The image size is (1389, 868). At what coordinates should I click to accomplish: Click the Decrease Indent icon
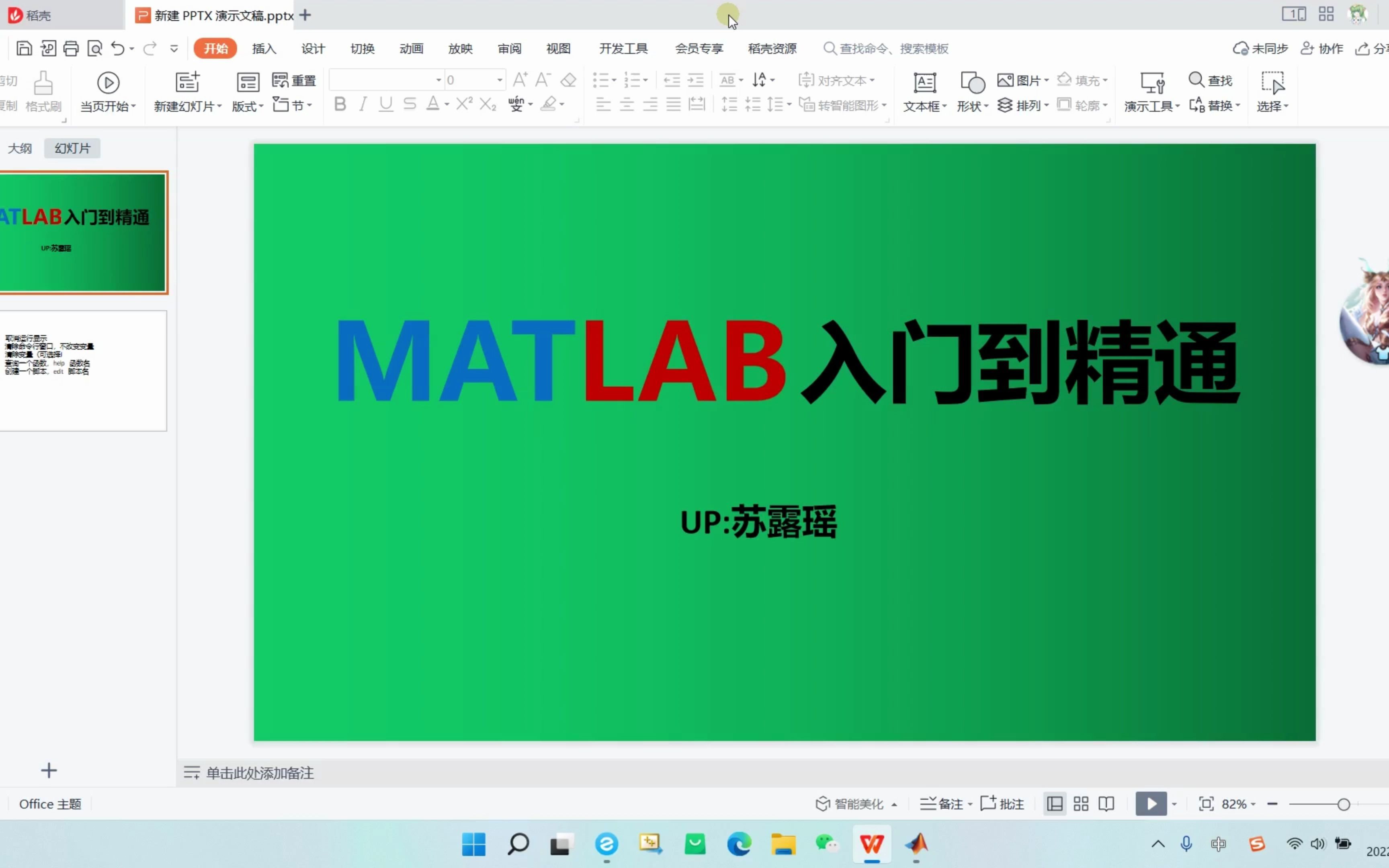click(x=672, y=80)
